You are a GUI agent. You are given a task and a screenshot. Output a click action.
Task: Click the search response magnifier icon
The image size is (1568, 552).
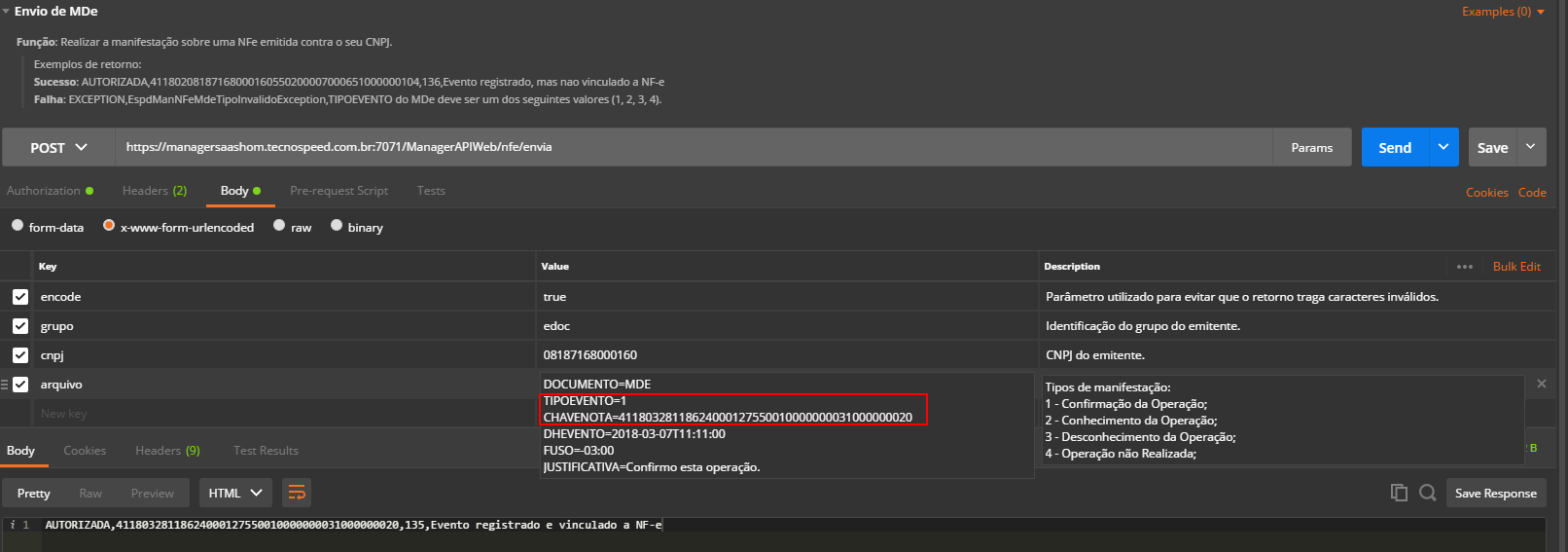pos(1427,493)
